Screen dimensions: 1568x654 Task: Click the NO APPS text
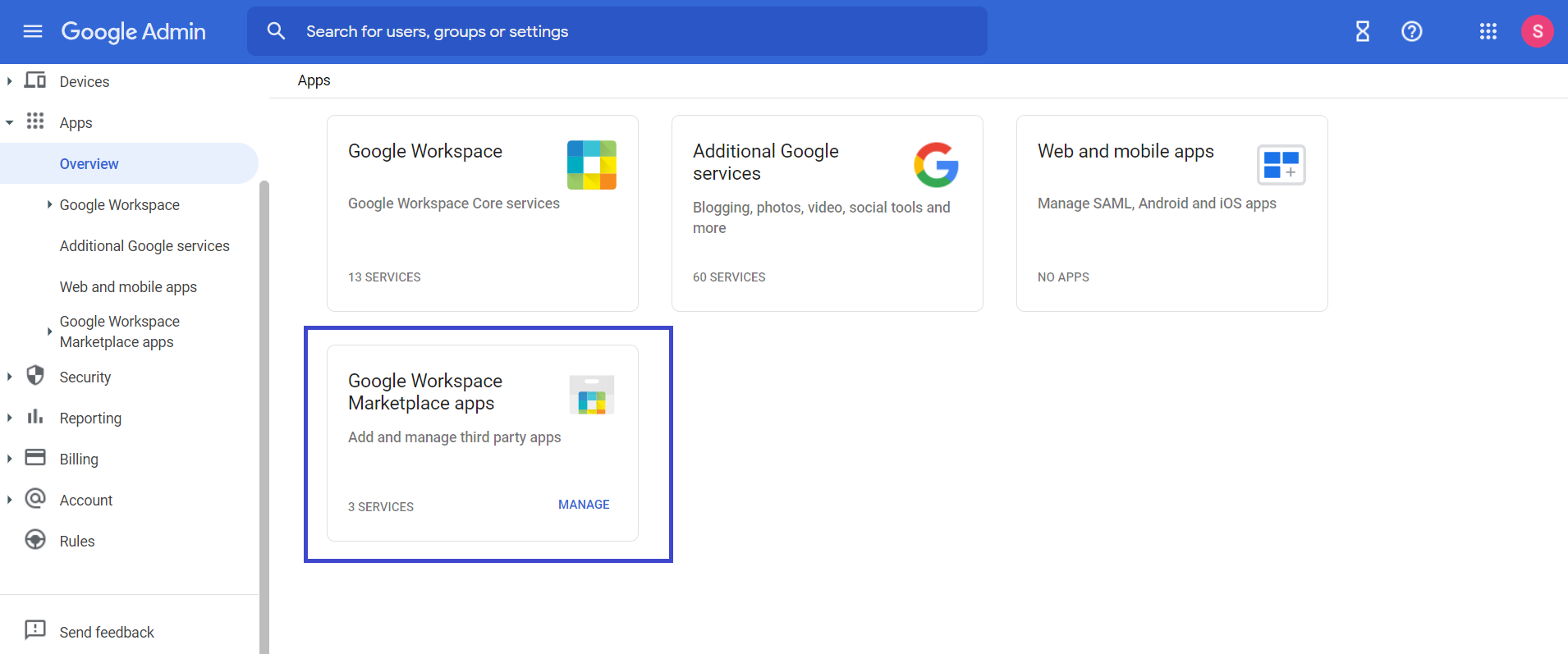(1063, 277)
